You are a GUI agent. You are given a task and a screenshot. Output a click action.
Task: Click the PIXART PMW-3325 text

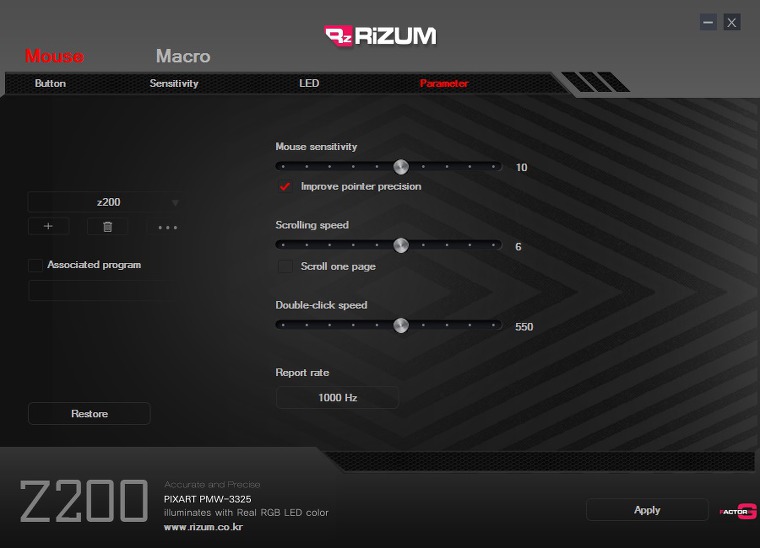click(207, 499)
